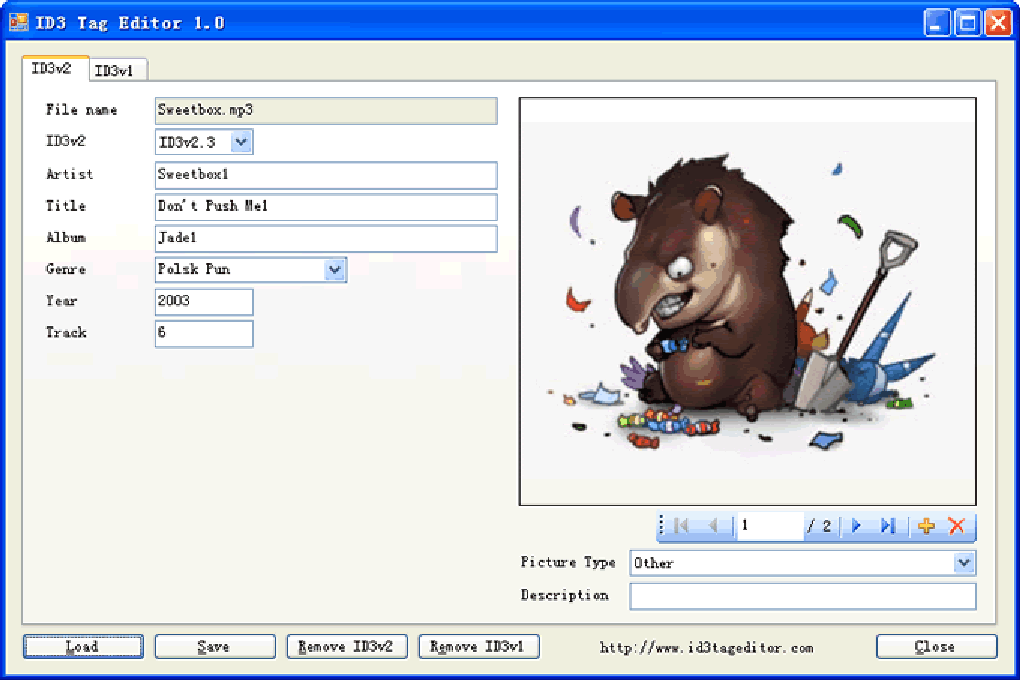1020x680 pixels.
Task: Click Remove ID3v2 button
Action: 347,647
